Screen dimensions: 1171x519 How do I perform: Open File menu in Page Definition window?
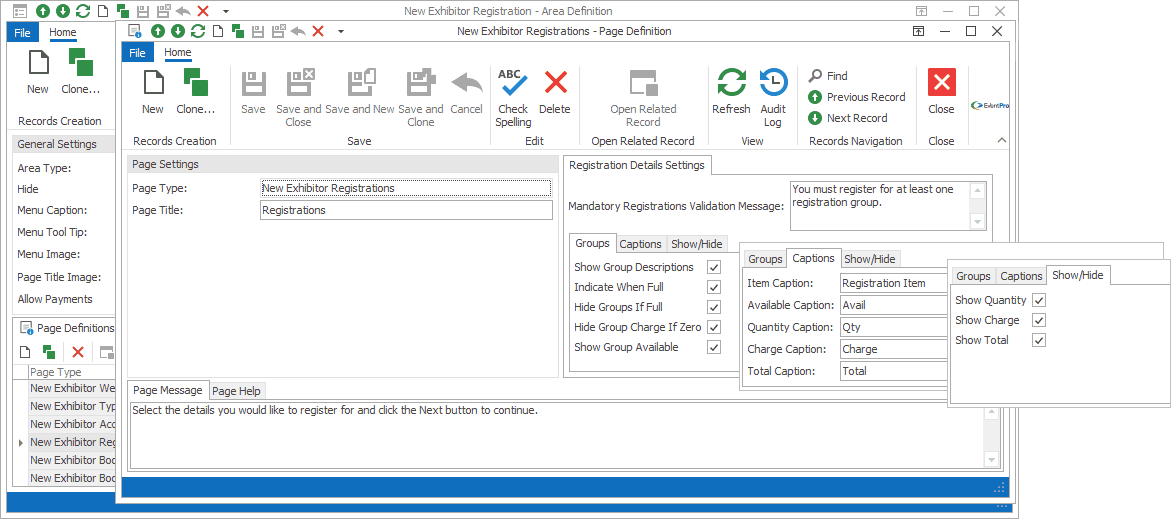click(137, 52)
